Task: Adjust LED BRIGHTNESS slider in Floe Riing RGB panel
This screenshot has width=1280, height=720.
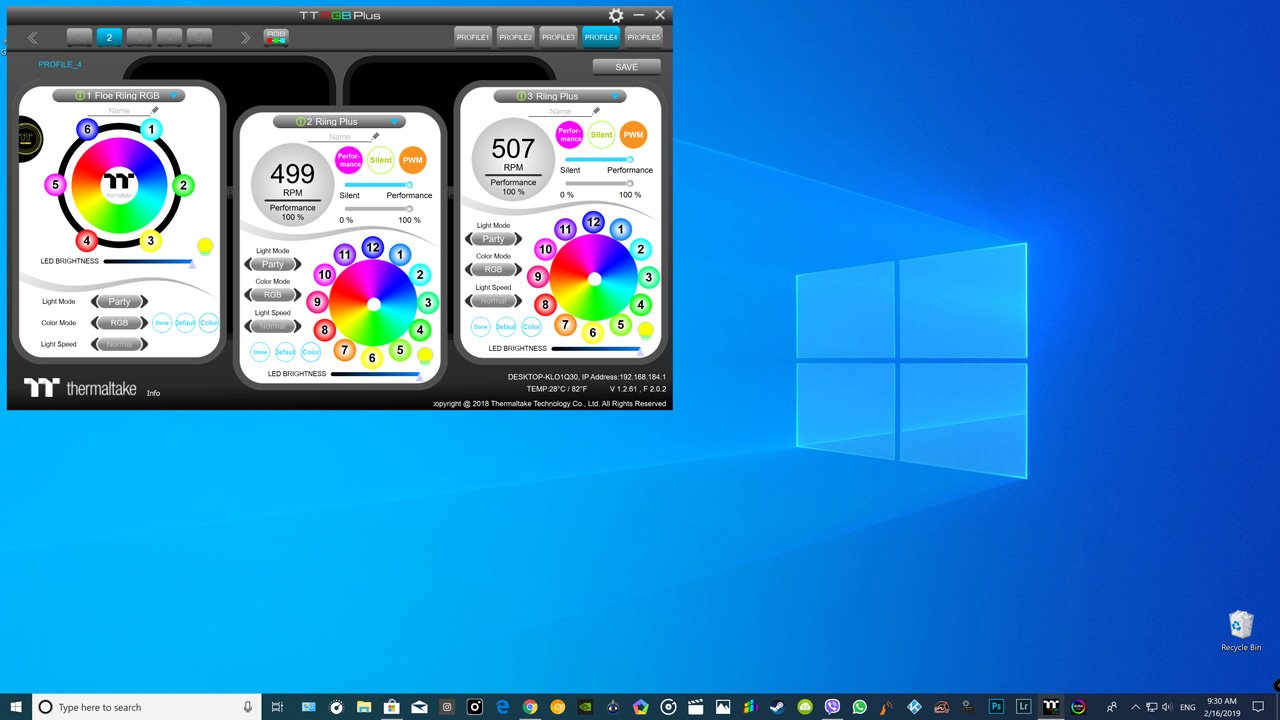Action: click(148, 261)
